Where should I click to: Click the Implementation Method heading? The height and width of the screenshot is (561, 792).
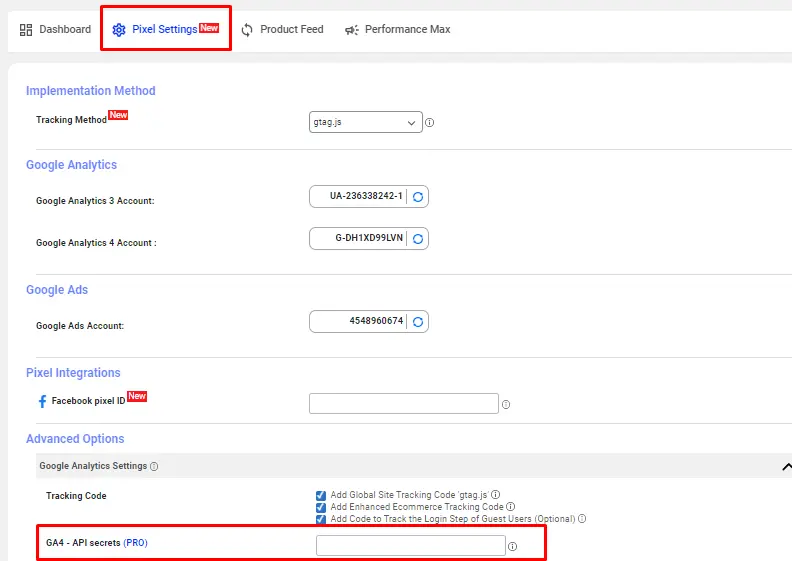click(91, 91)
